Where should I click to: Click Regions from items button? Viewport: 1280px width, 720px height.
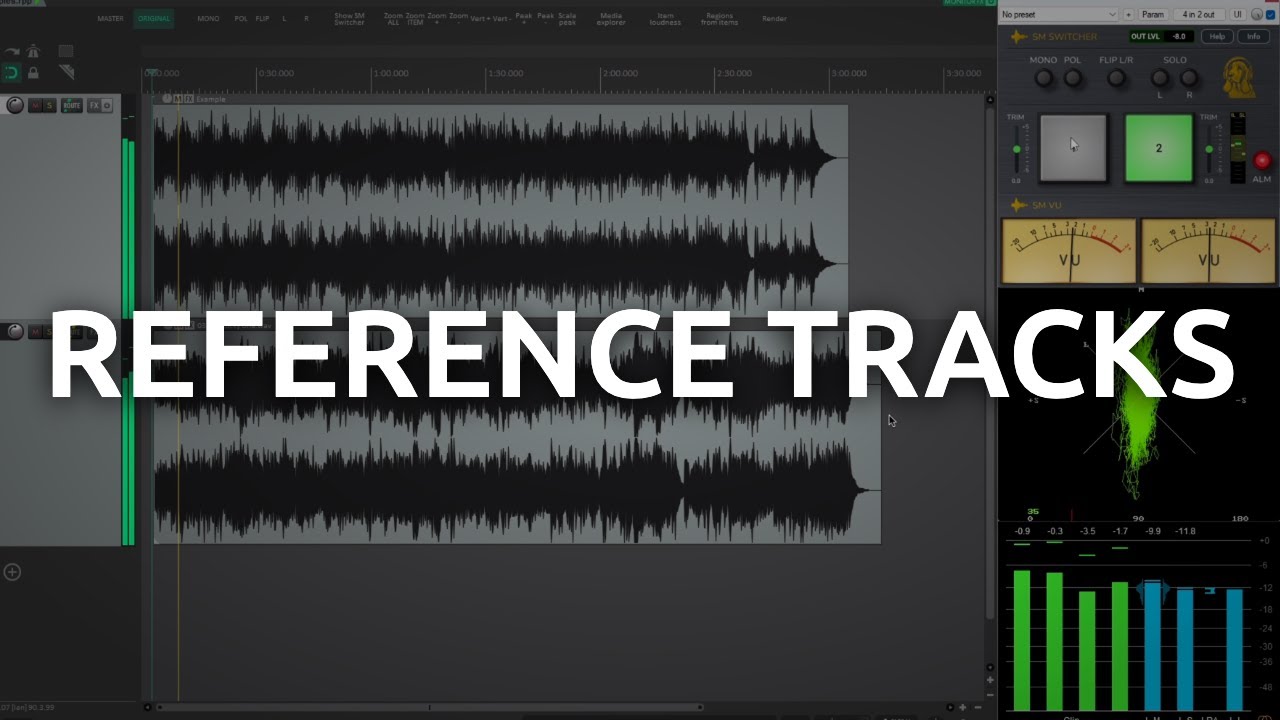[x=719, y=19]
